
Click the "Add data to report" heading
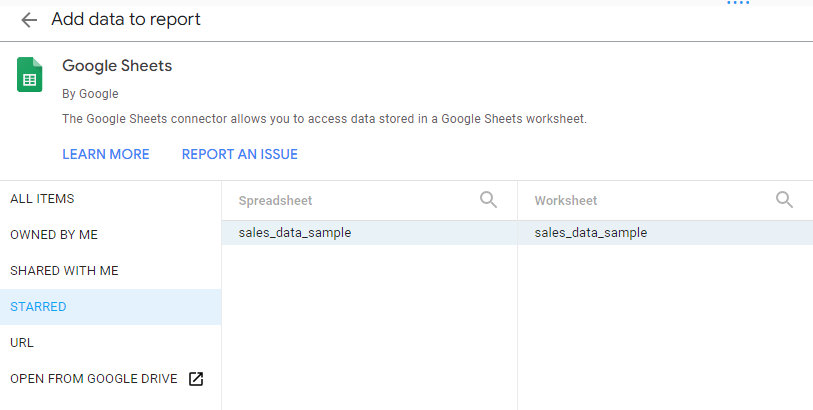pos(126,20)
